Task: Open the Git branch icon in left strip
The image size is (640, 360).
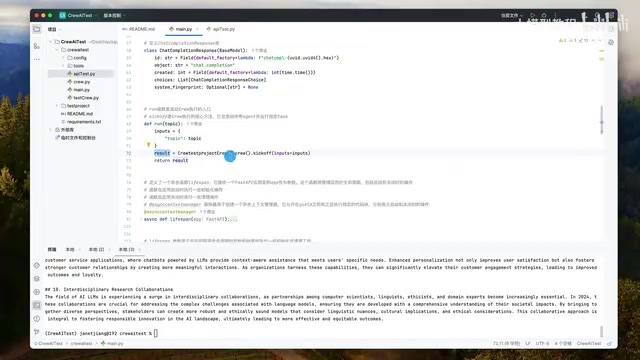Action: point(37,332)
